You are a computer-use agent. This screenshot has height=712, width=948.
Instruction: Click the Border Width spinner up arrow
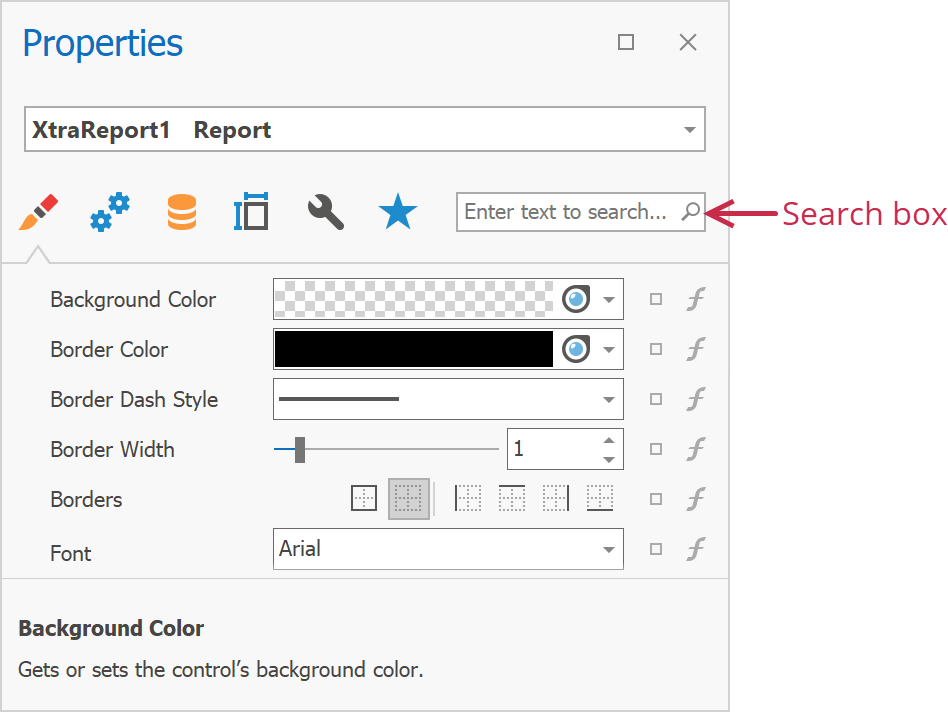tap(611, 442)
